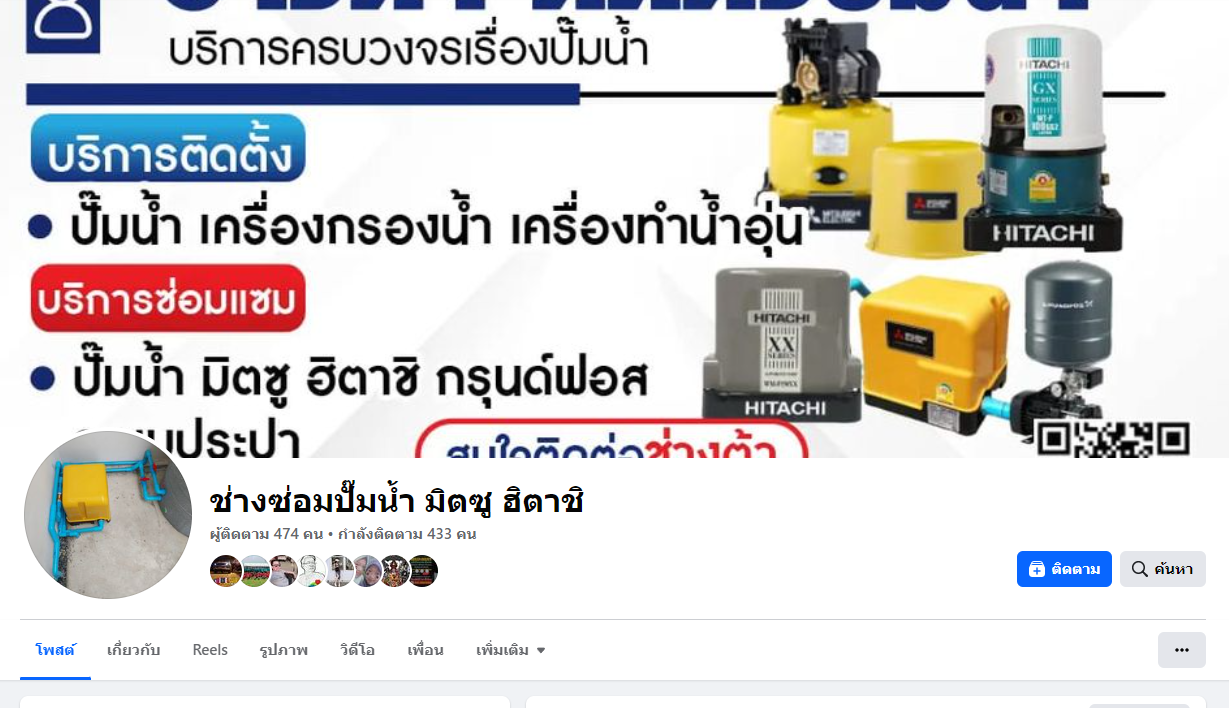Click the follow button ติดตาม
1229x708 pixels.
coord(1064,569)
